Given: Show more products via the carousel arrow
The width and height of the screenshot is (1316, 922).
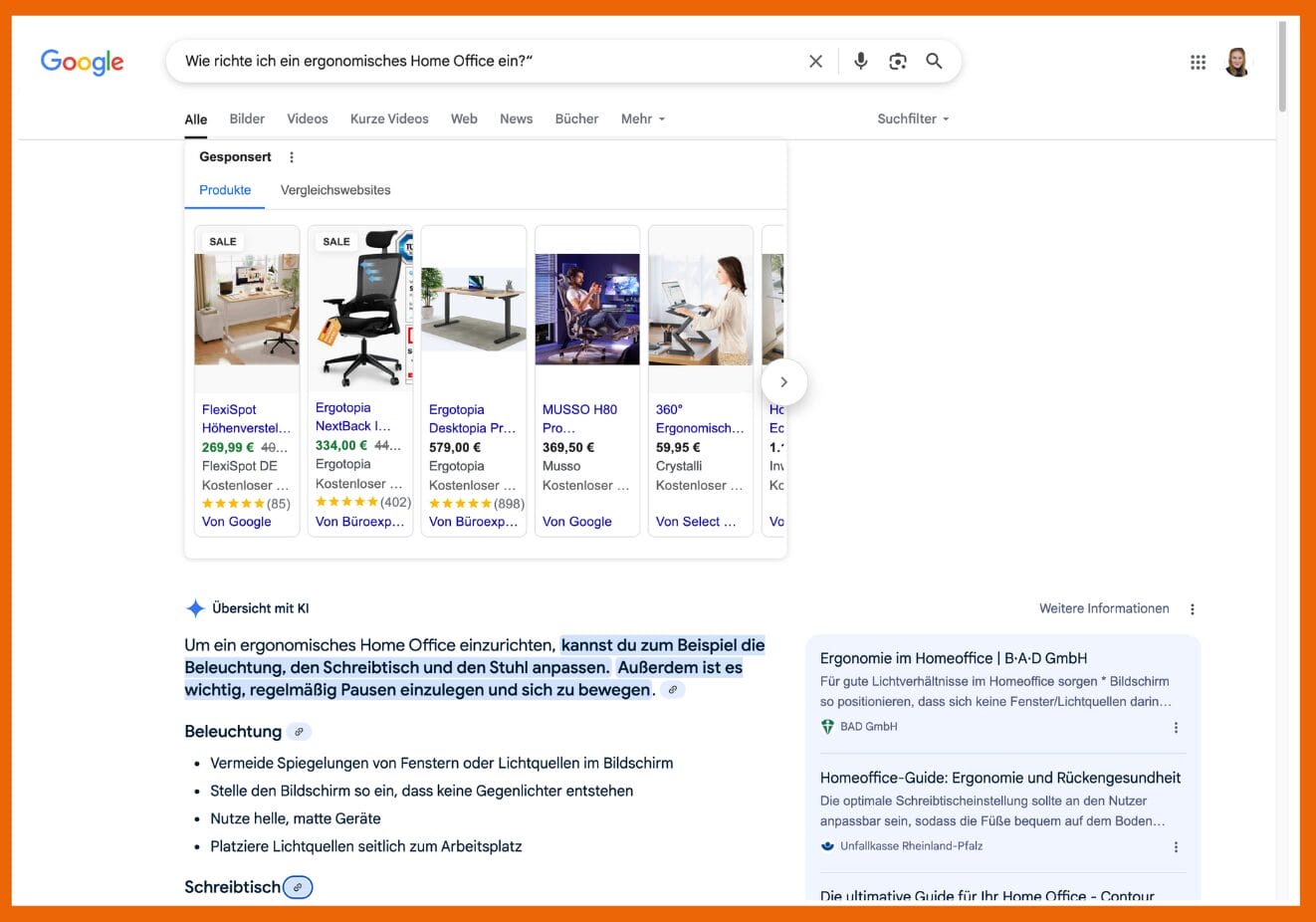Looking at the screenshot, I should 784,381.
